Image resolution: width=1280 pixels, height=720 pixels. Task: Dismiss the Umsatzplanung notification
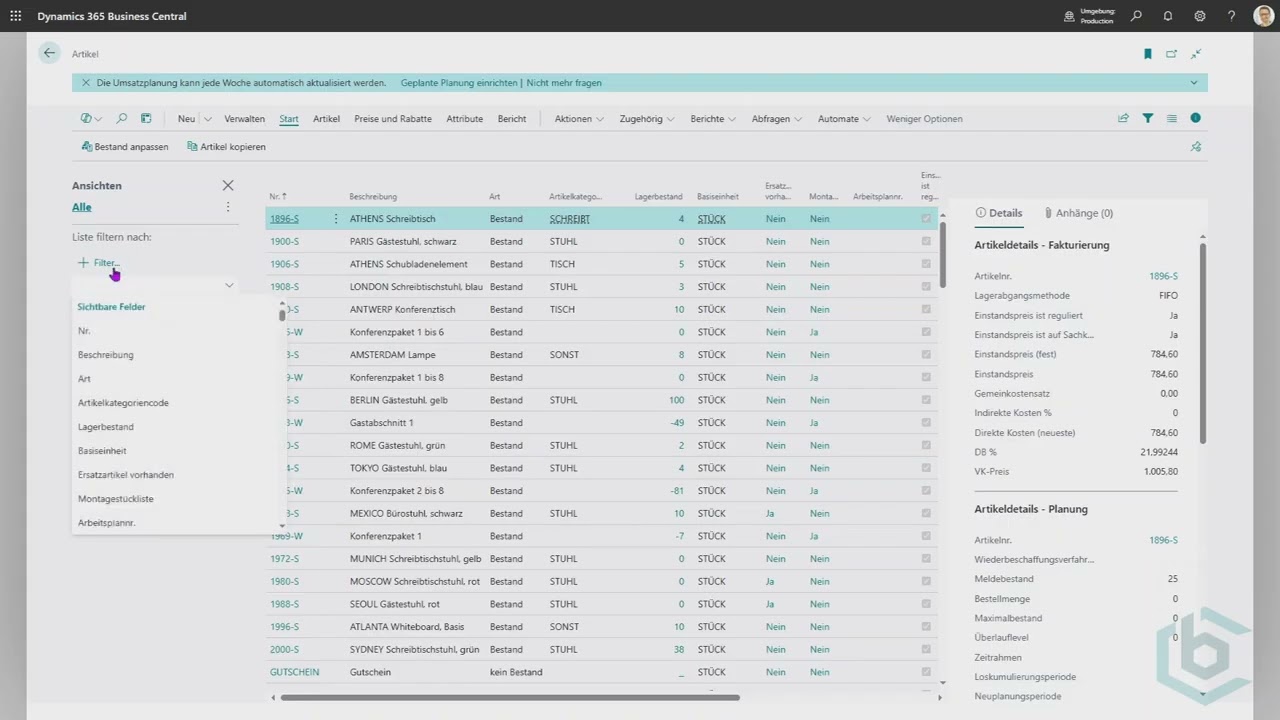86,83
